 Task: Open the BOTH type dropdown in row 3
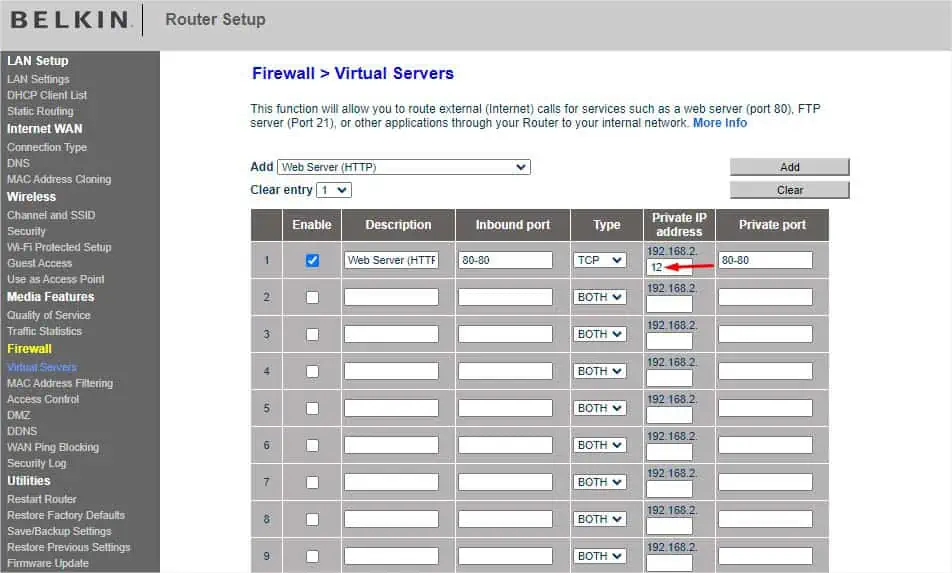(600, 334)
